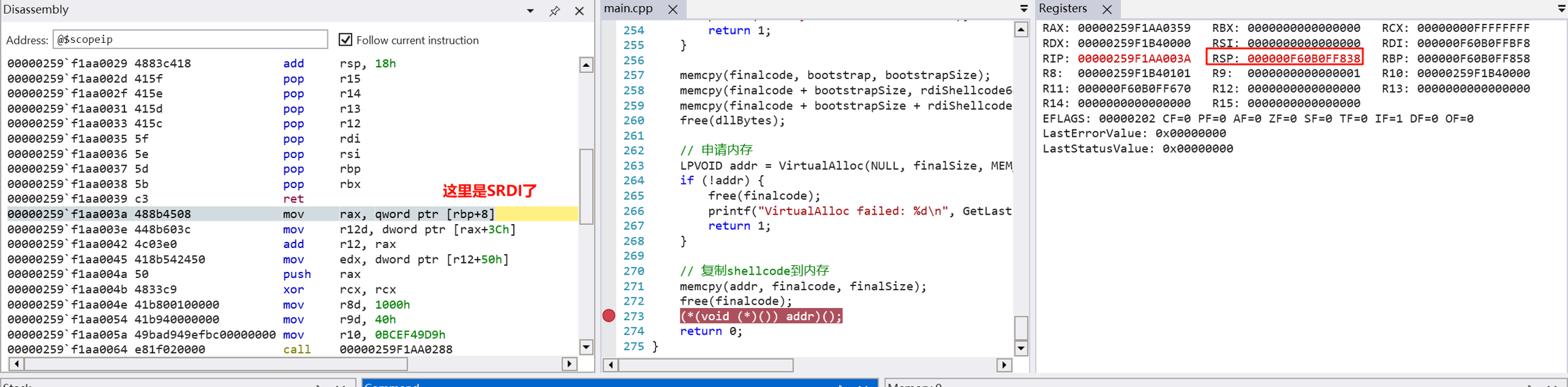1568x387 pixels.
Task: Close the main.cpp tab
Action: coord(672,9)
